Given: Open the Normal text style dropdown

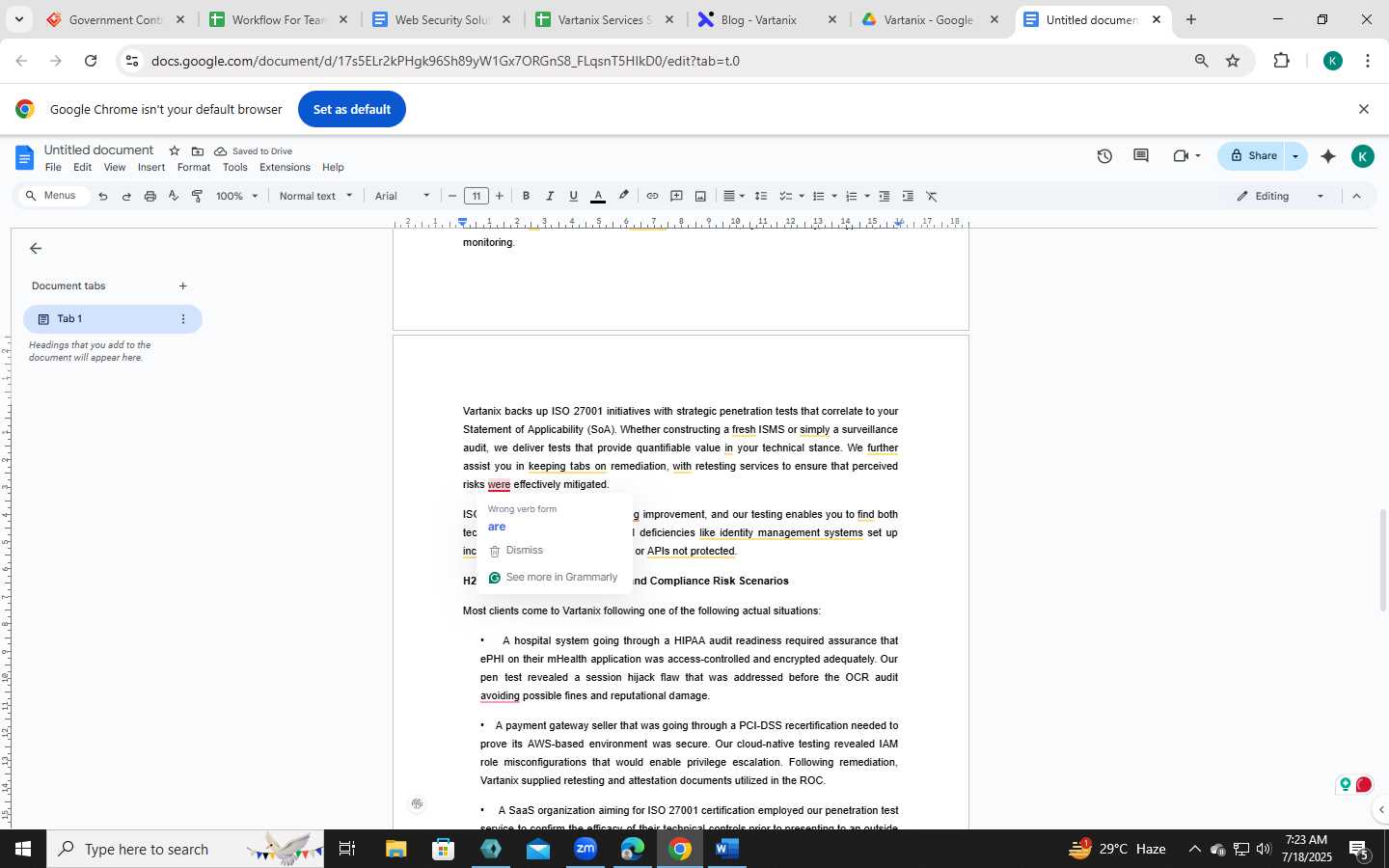Looking at the screenshot, I should pyautogui.click(x=315, y=196).
